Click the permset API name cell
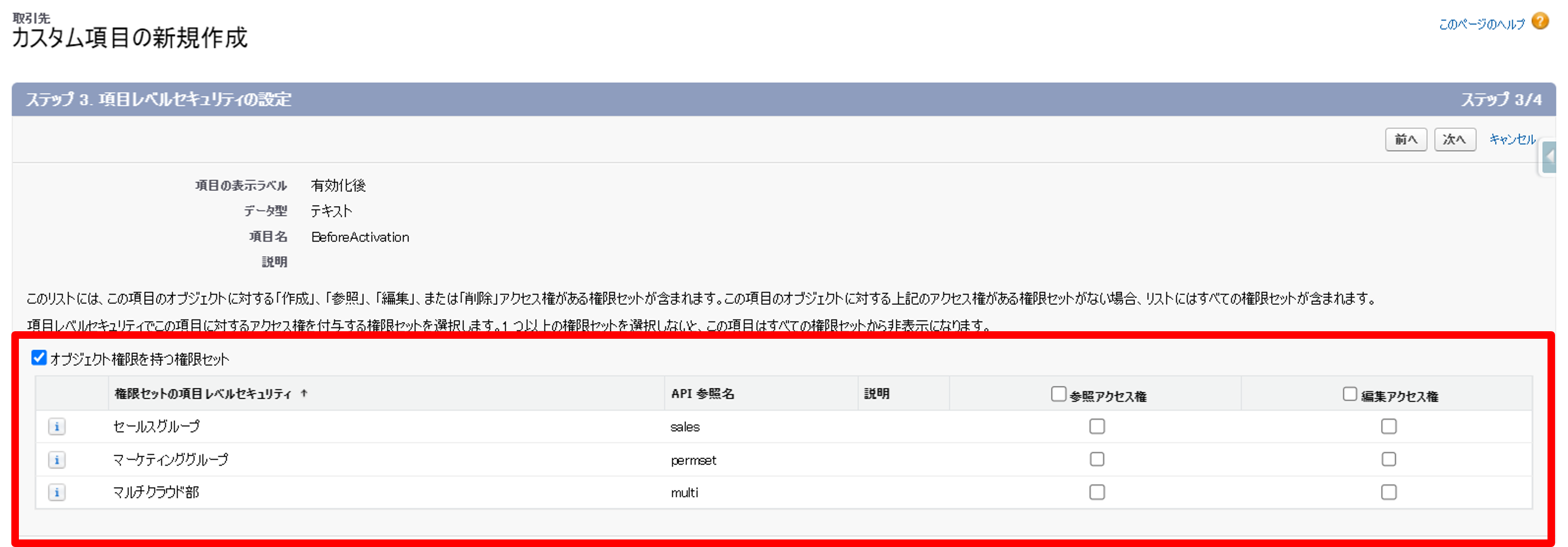 [693, 460]
